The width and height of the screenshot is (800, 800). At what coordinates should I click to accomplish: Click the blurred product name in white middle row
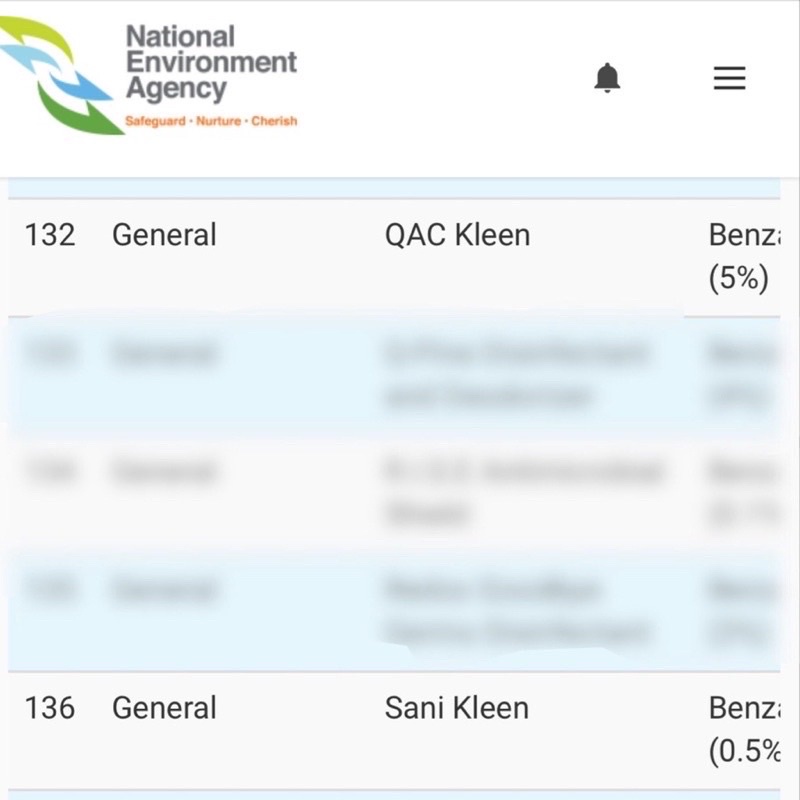pos(523,492)
